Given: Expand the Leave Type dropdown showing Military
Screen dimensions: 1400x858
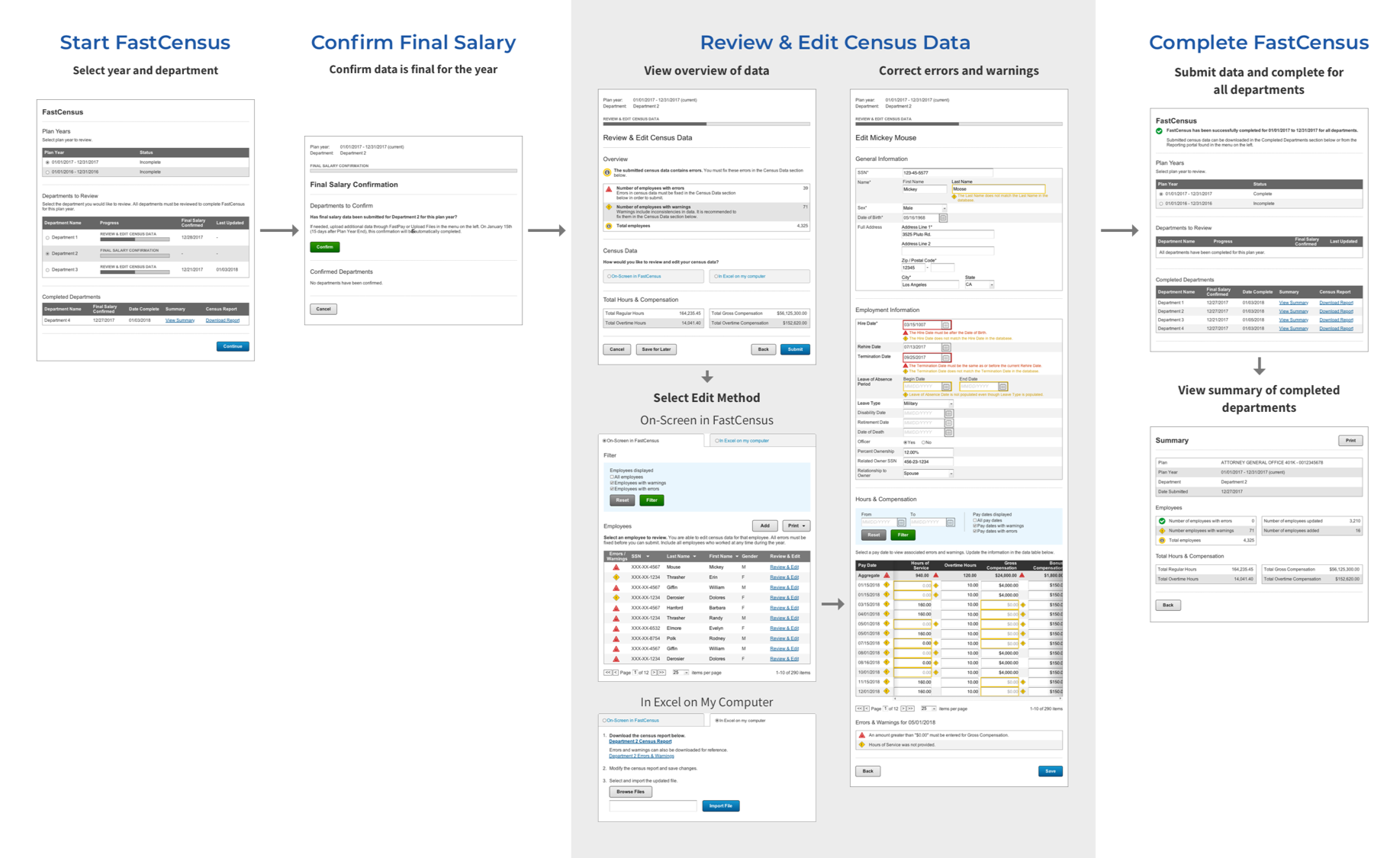Looking at the screenshot, I should click(928, 403).
